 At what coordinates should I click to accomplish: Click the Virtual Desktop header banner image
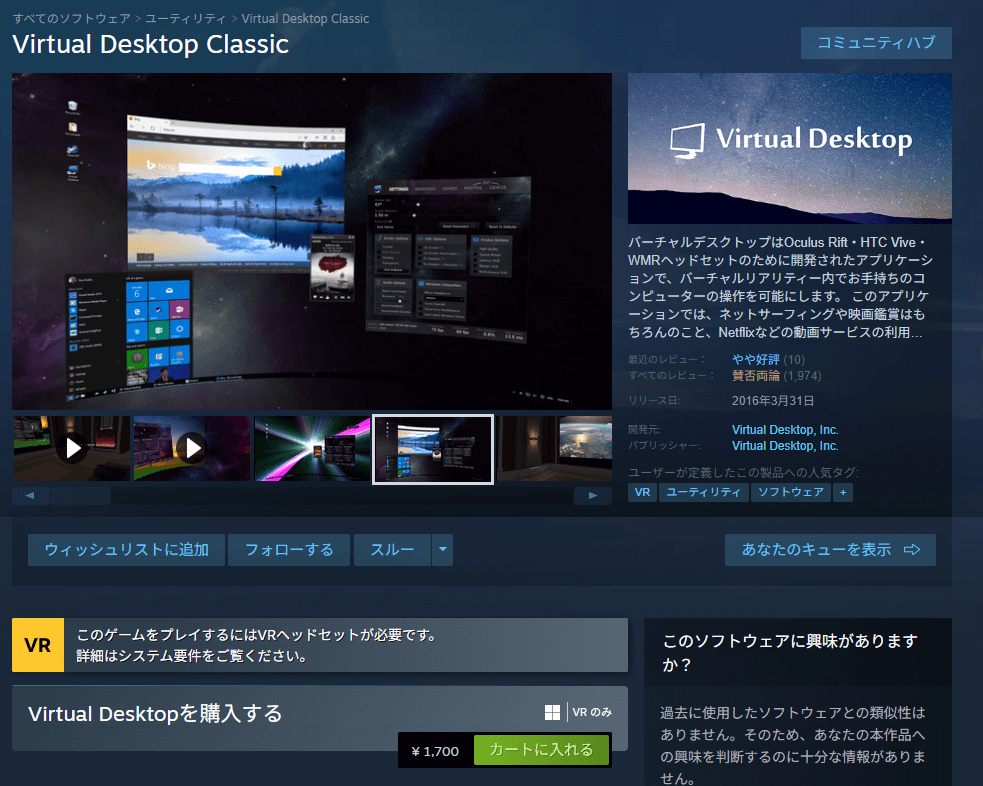(790, 149)
